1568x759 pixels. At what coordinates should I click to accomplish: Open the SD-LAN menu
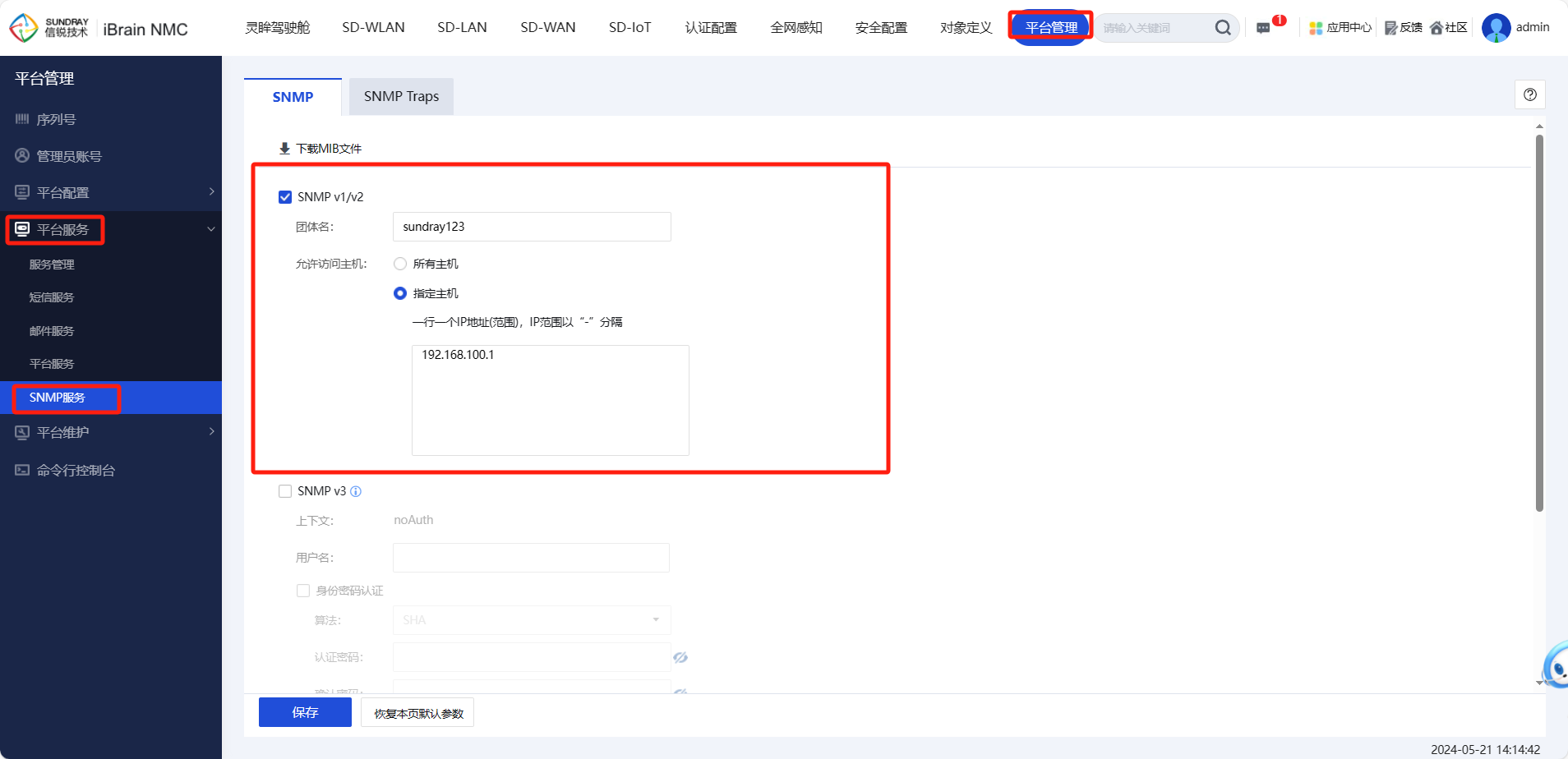[x=462, y=28]
